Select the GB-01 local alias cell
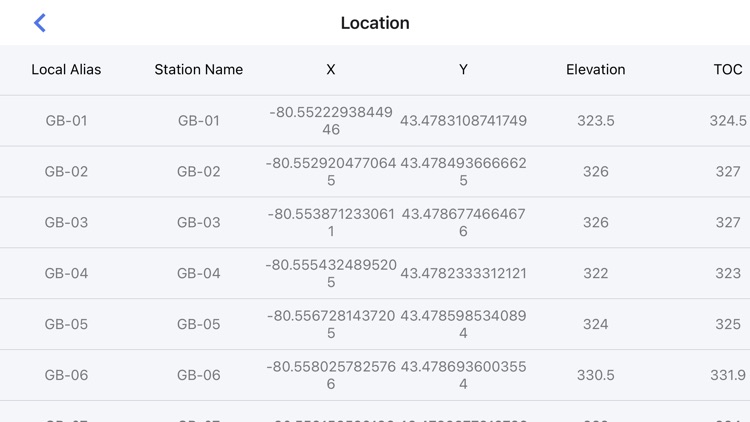 [x=66, y=121]
